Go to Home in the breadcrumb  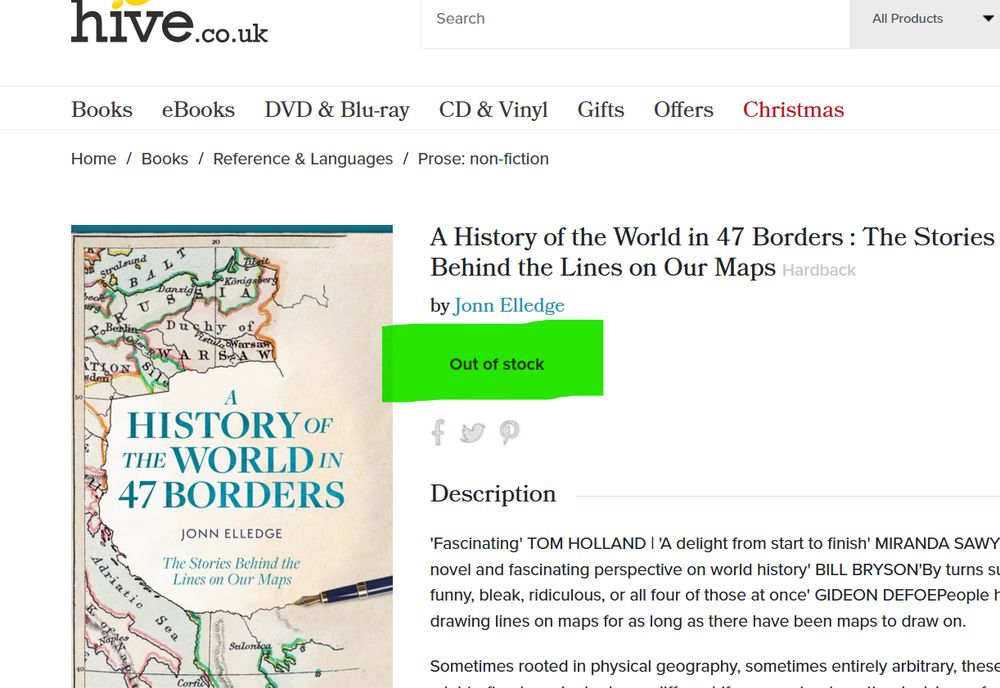point(94,159)
